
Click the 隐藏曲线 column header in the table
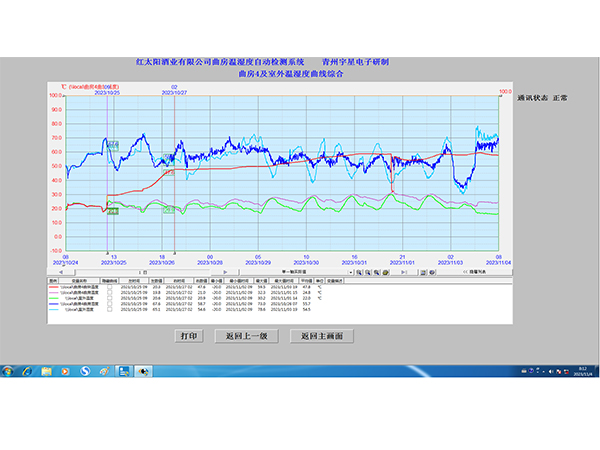tap(110, 281)
